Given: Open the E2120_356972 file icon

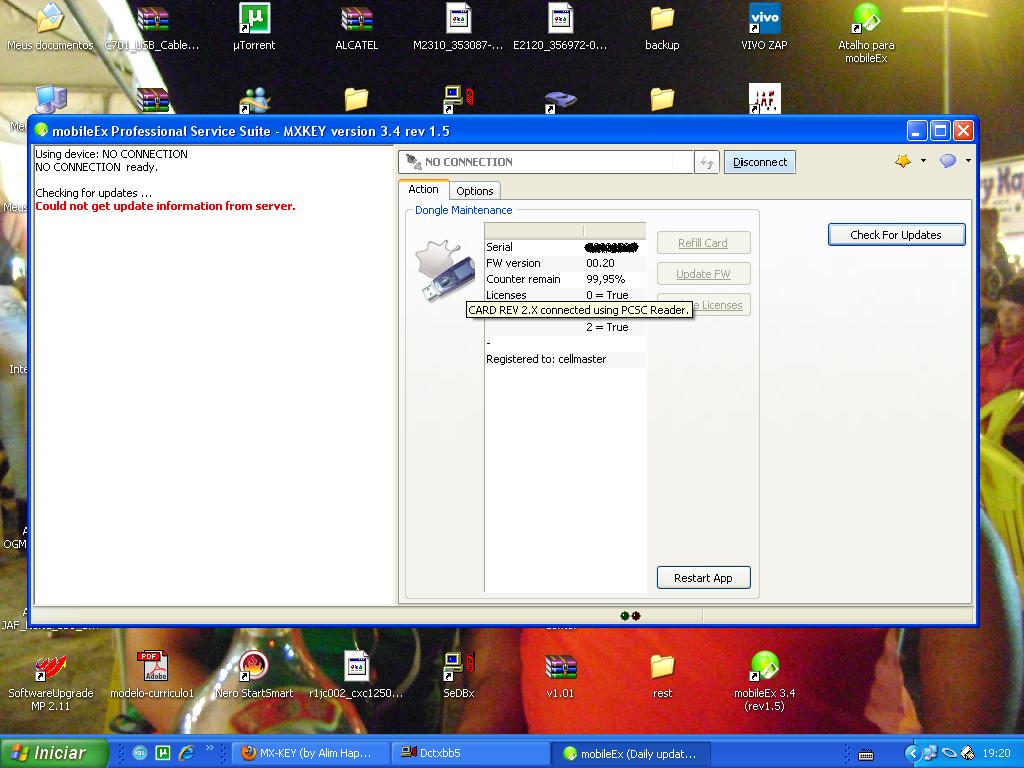Looking at the screenshot, I should click(560, 27).
